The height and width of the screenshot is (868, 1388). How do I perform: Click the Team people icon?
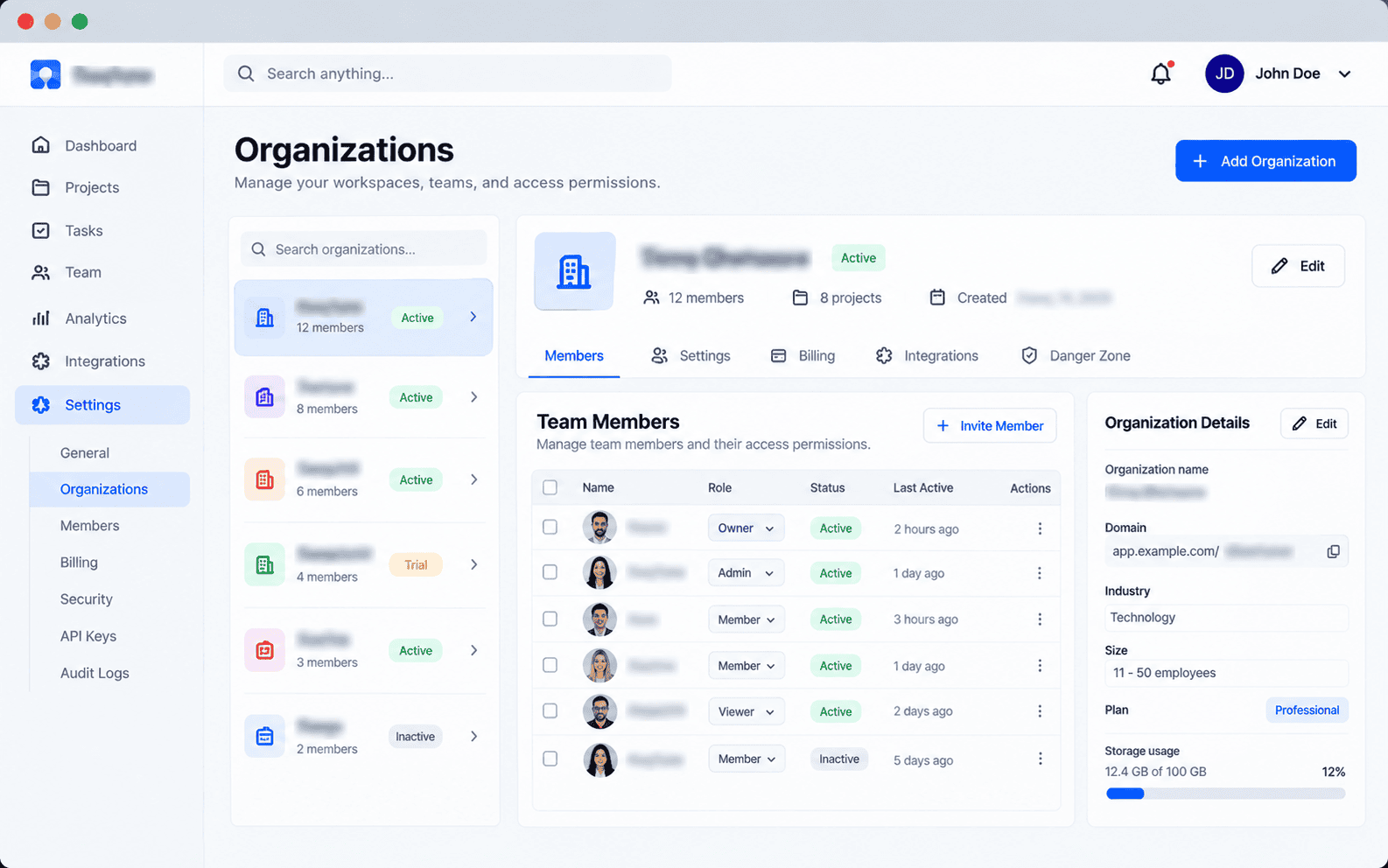point(40,272)
